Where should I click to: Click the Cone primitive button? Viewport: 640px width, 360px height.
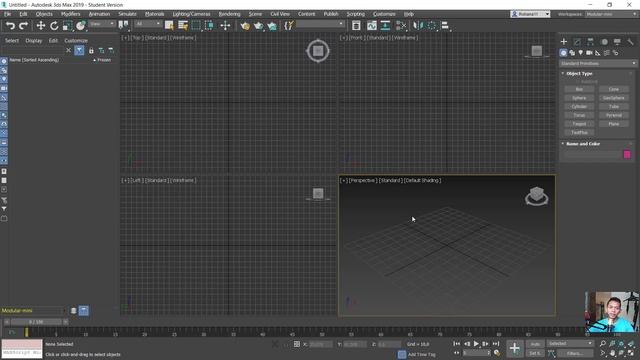coord(614,89)
